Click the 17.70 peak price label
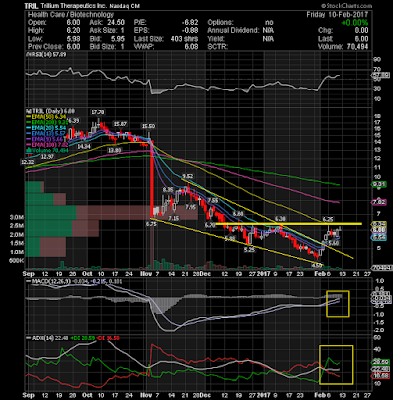This screenshot has width=393, height=400. (x=98, y=112)
